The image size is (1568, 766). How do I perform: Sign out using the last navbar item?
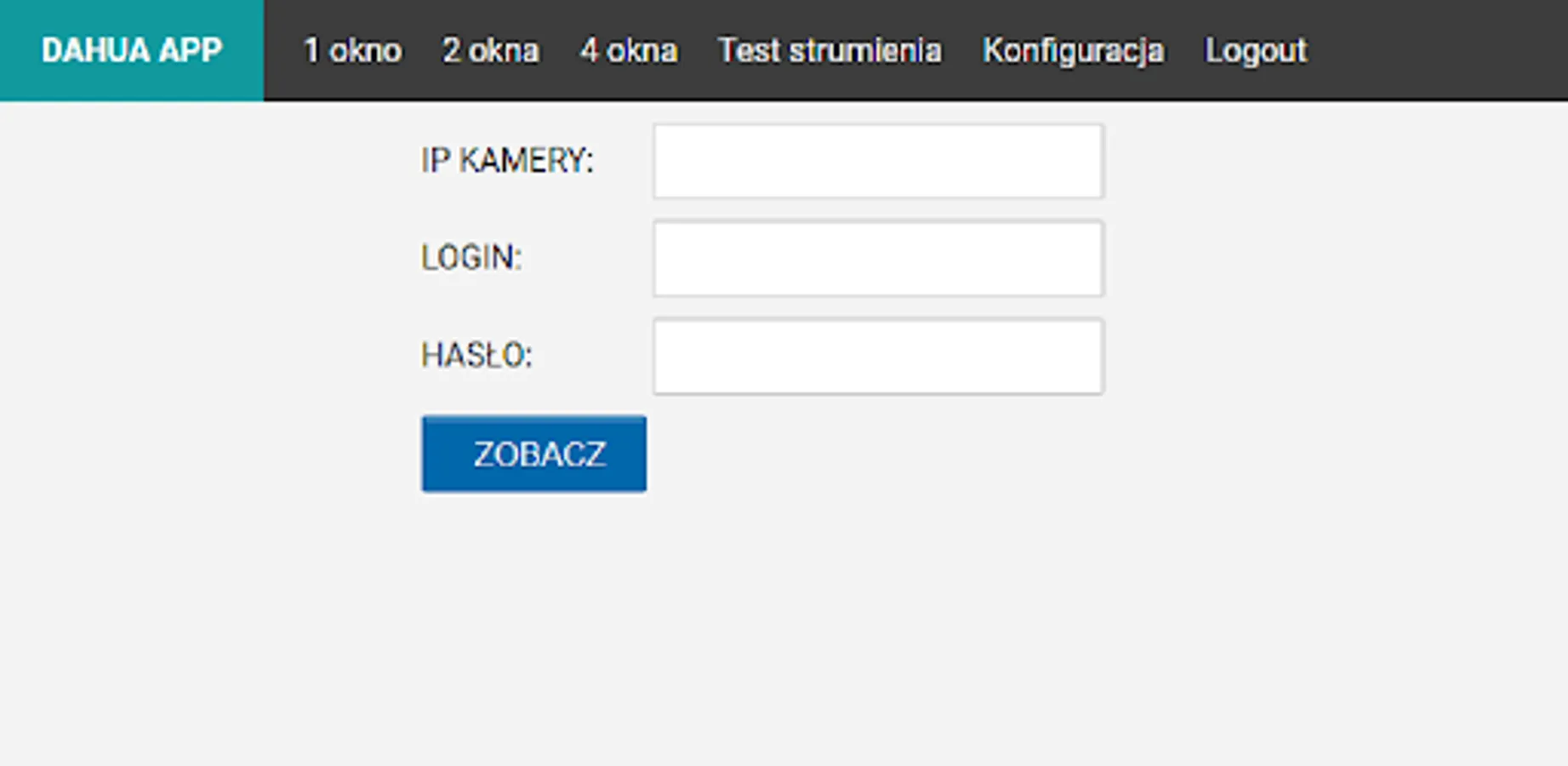click(x=1256, y=51)
